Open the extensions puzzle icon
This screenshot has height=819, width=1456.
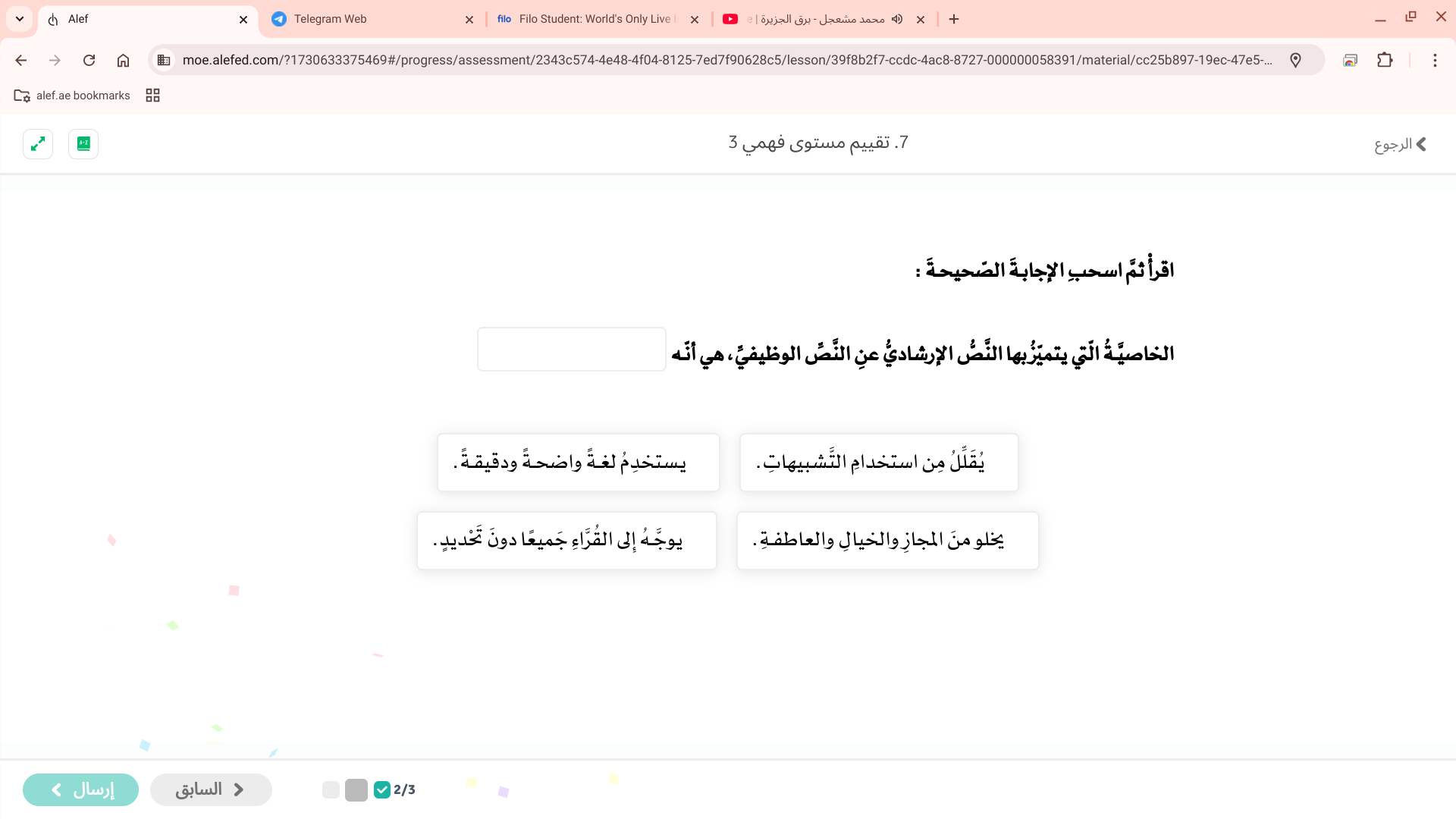1385,60
